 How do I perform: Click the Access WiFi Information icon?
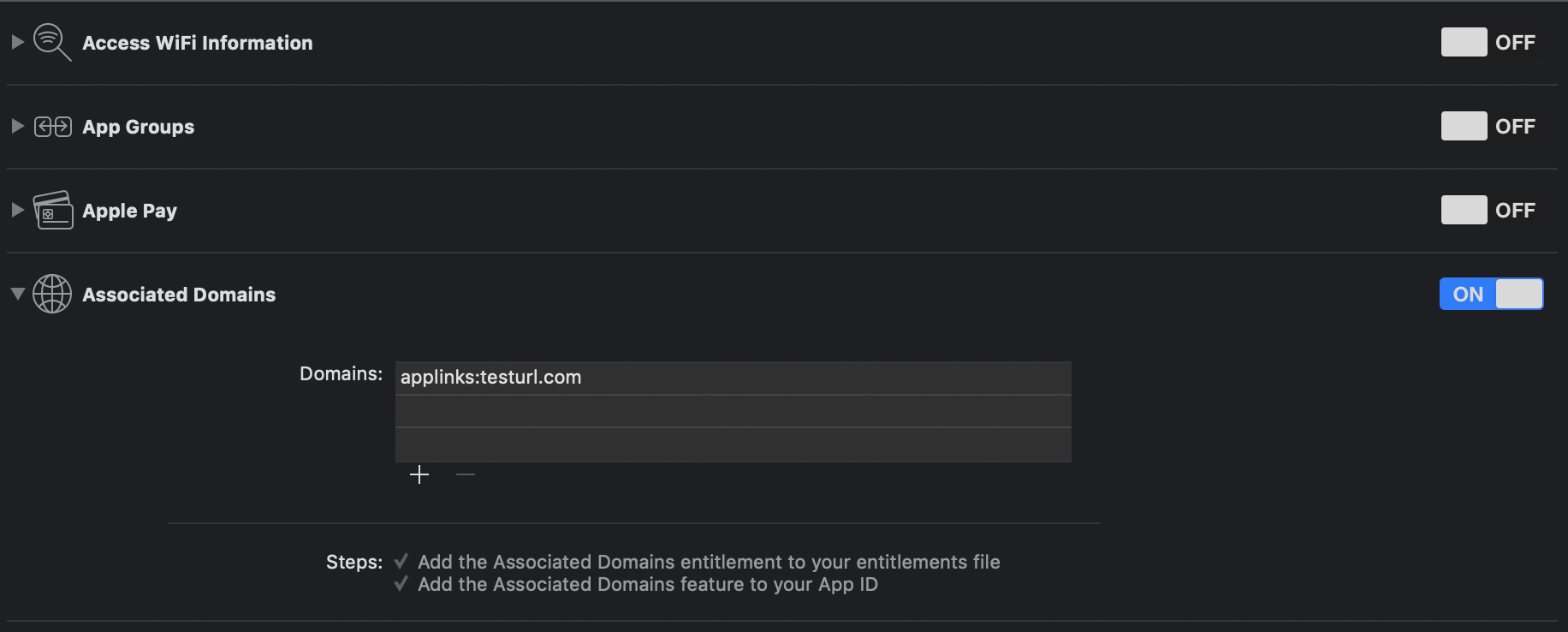51,42
